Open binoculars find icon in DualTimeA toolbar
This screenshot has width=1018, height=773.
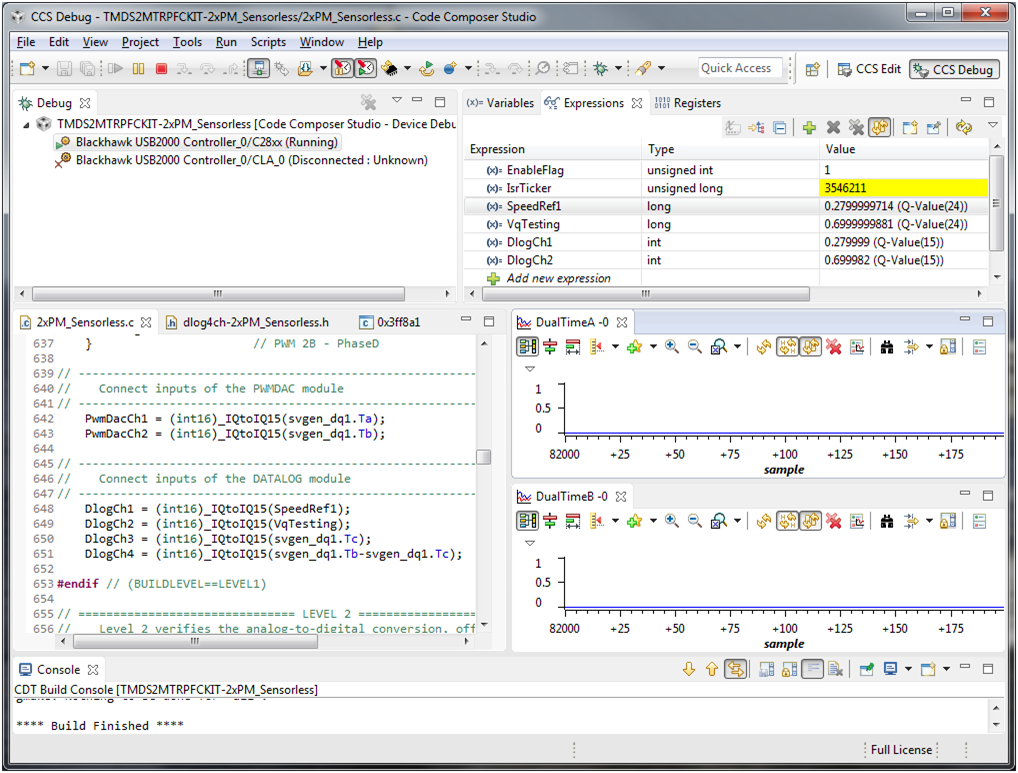click(x=887, y=347)
